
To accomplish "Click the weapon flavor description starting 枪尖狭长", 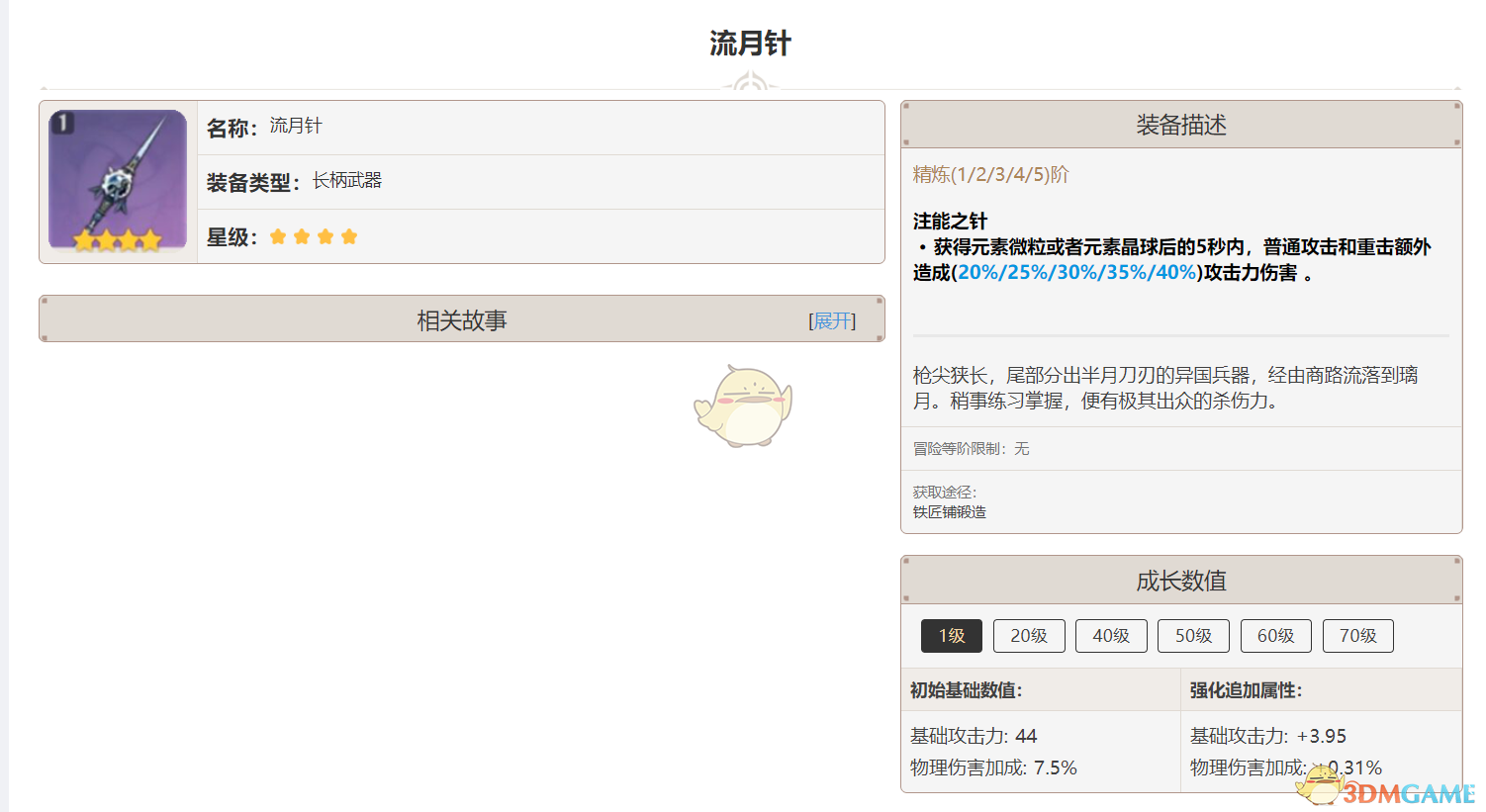I will [1165, 388].
